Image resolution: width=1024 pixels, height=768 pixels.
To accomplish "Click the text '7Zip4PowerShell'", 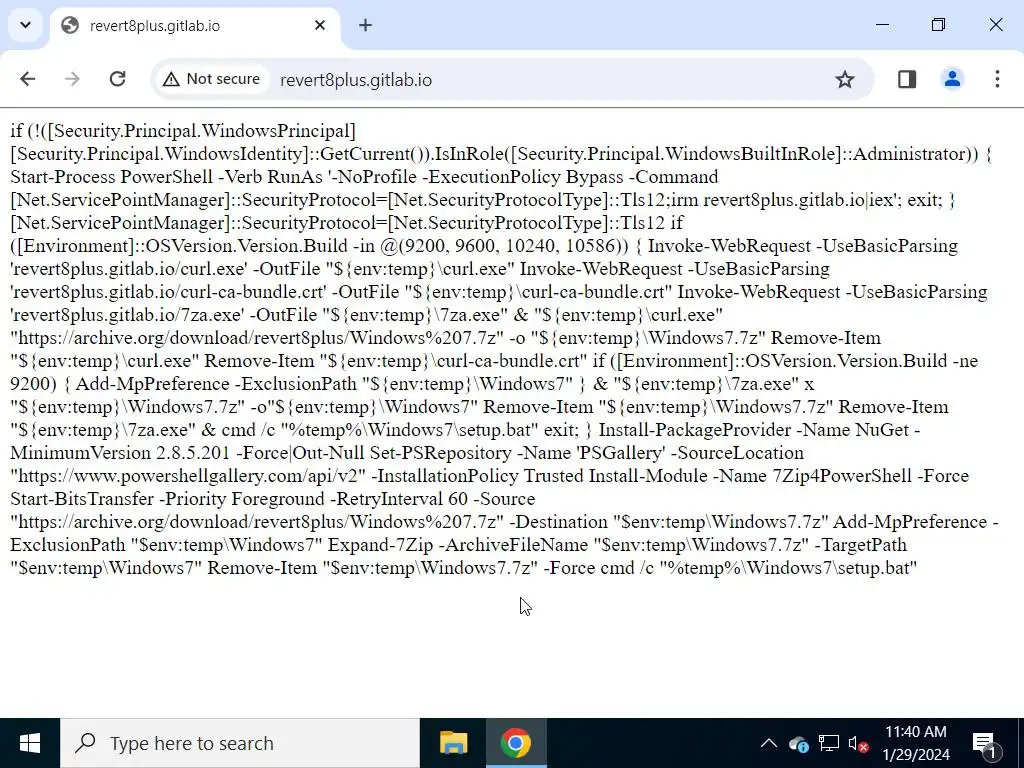I will (842, 476).
